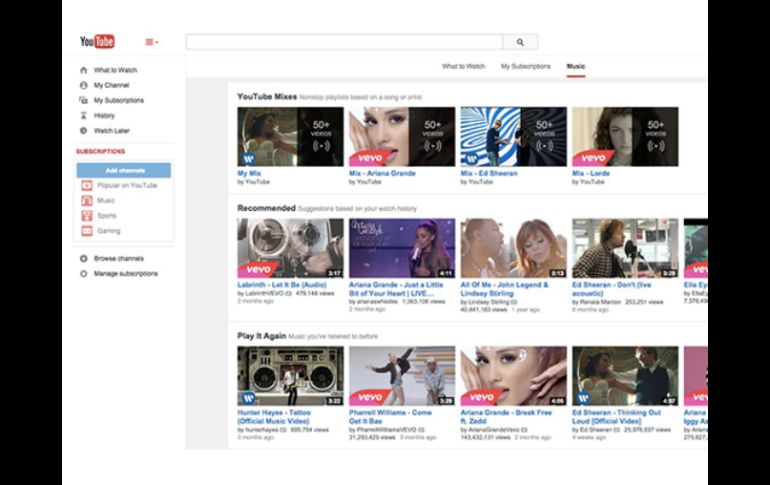Click the Sports subscription text entry
Viewport: 770px width, 485px height.
pos(107,216)
